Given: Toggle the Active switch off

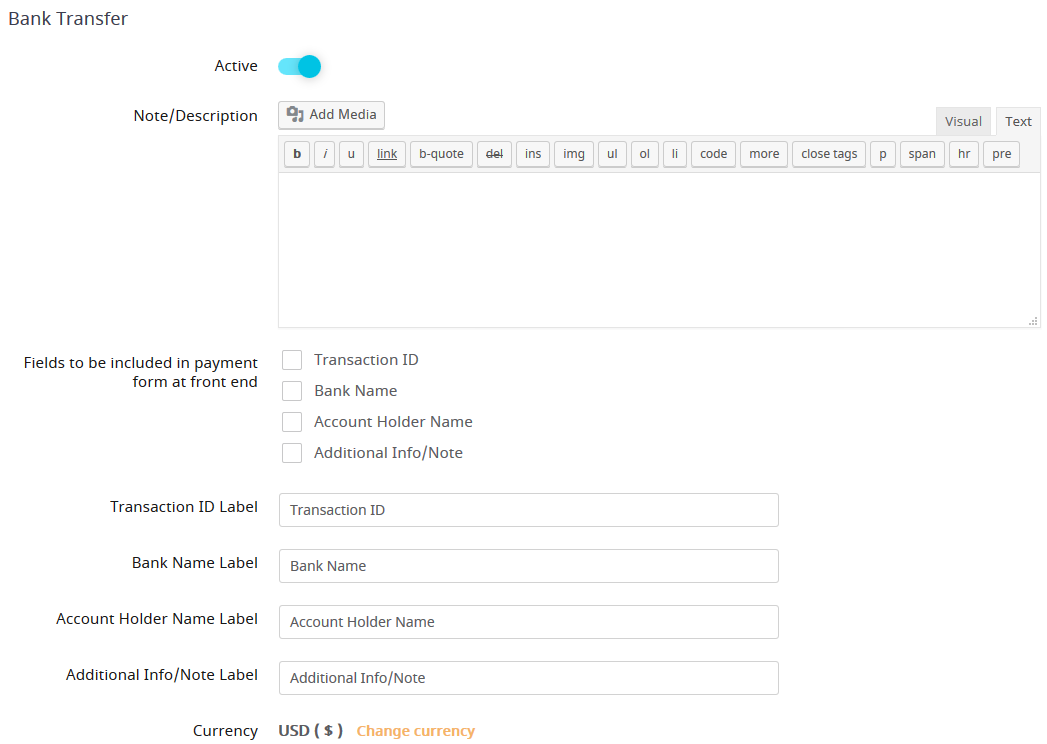Looking at the screenshot, I should (x=300, y=66).
